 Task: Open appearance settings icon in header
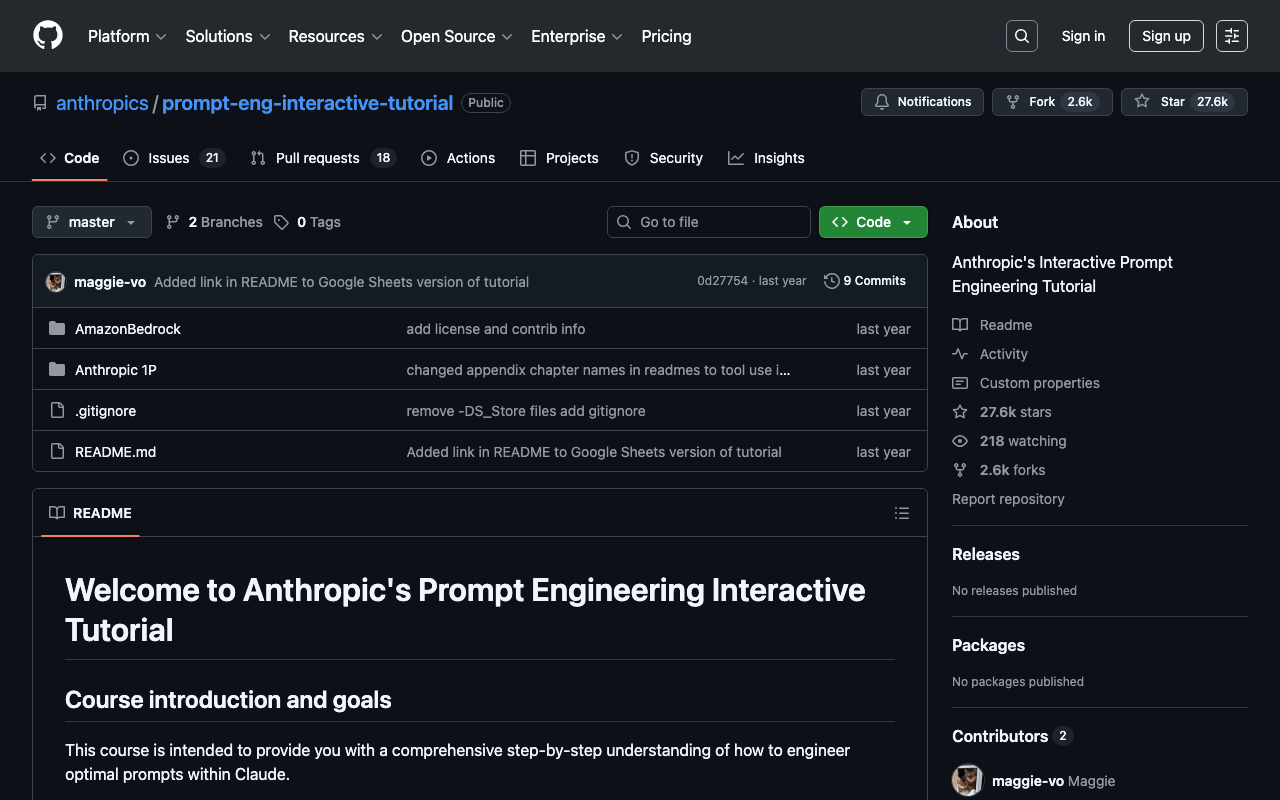(1231, 36)
